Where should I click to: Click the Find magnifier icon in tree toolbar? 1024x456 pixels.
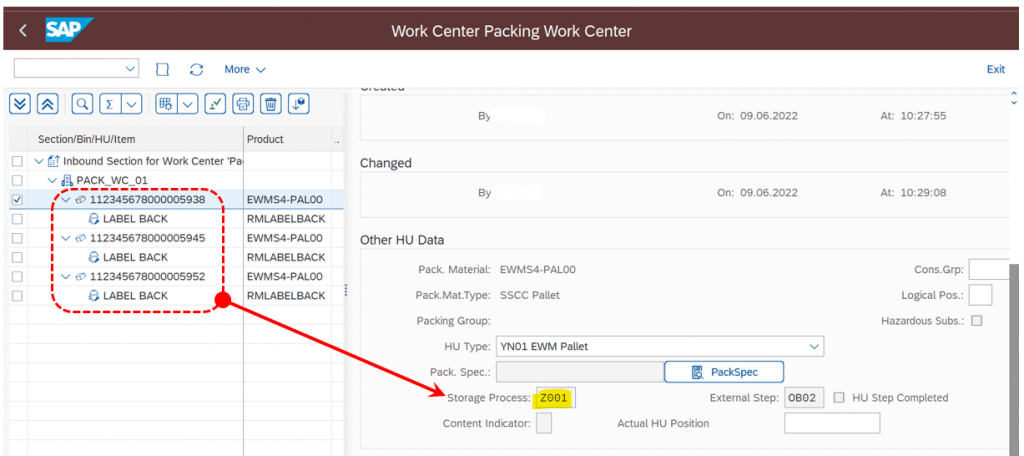click(82, 104)
